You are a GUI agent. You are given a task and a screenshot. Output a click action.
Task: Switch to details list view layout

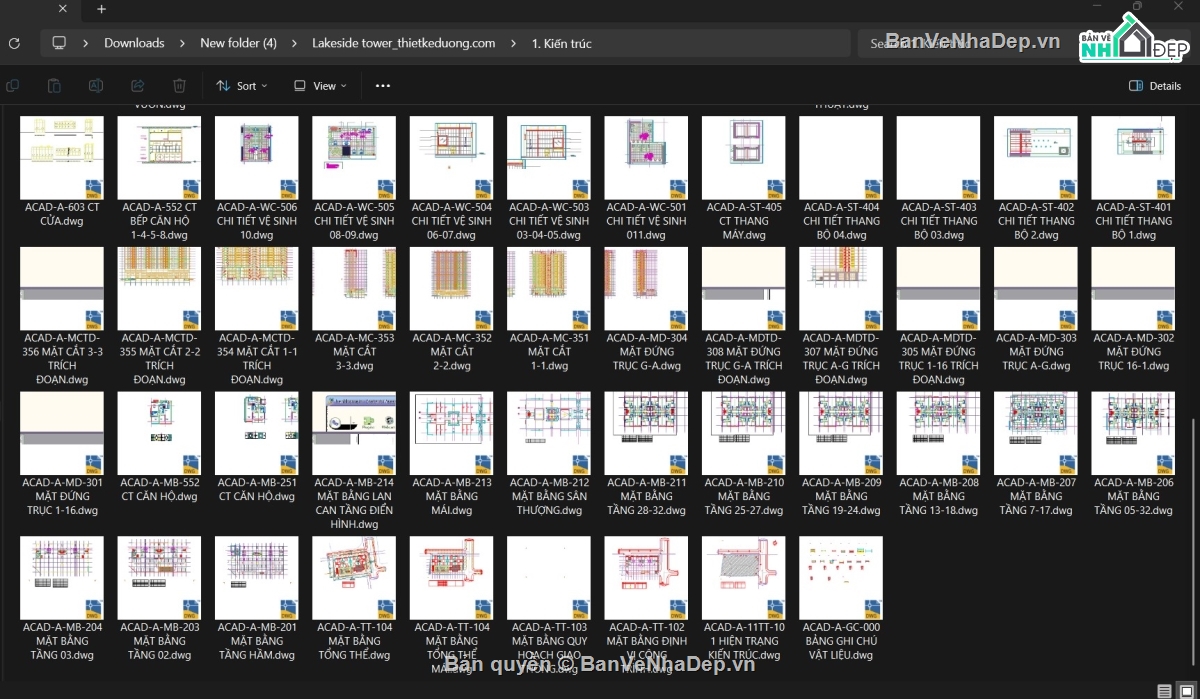[1164, 691]
